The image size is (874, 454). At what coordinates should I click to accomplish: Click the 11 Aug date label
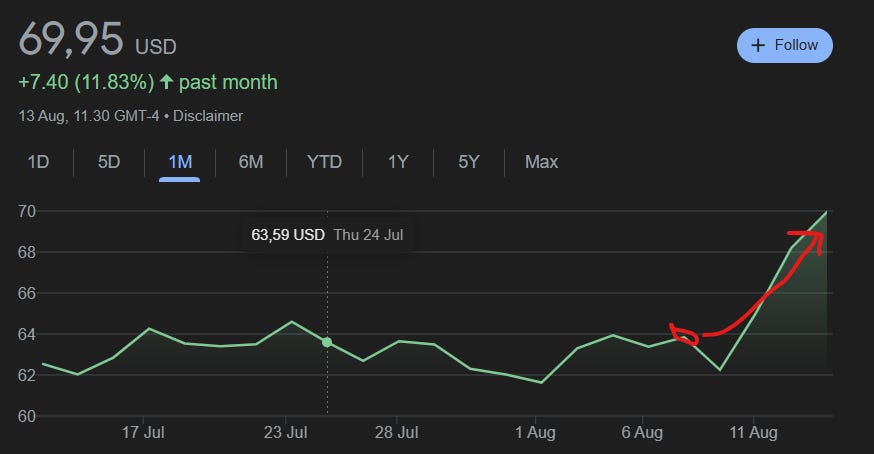[753, 432]
